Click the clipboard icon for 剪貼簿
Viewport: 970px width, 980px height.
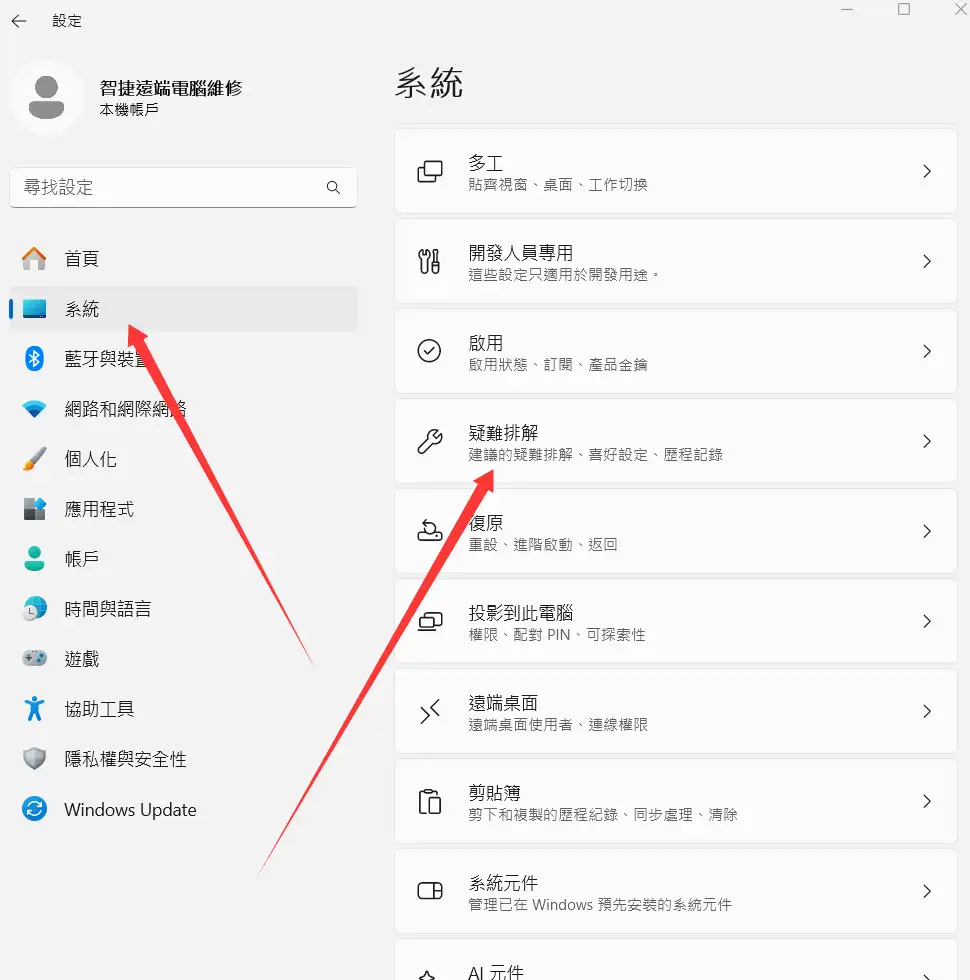[x=429, y=801]
